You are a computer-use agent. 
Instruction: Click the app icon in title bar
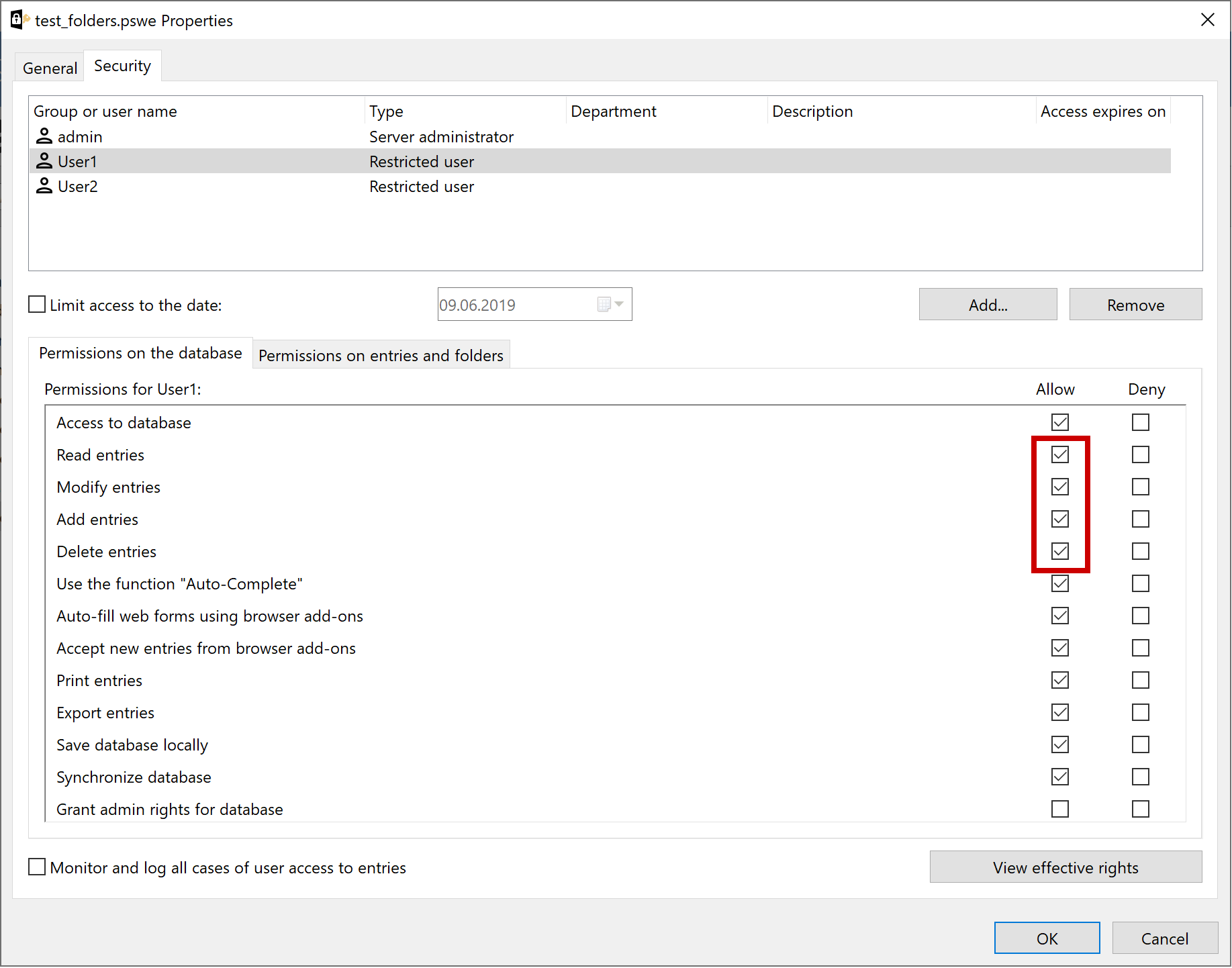(x=19, y=19)
